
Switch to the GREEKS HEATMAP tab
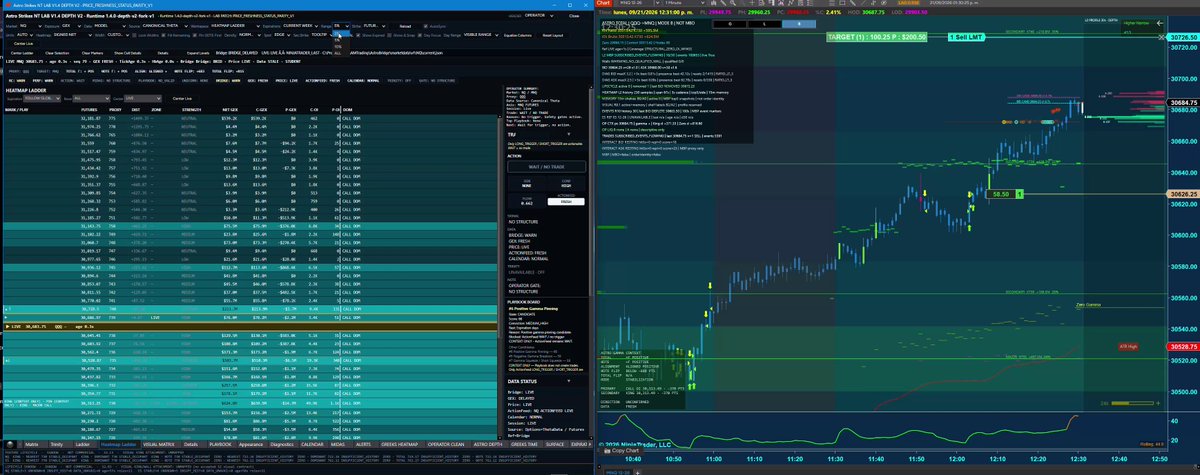399,444
